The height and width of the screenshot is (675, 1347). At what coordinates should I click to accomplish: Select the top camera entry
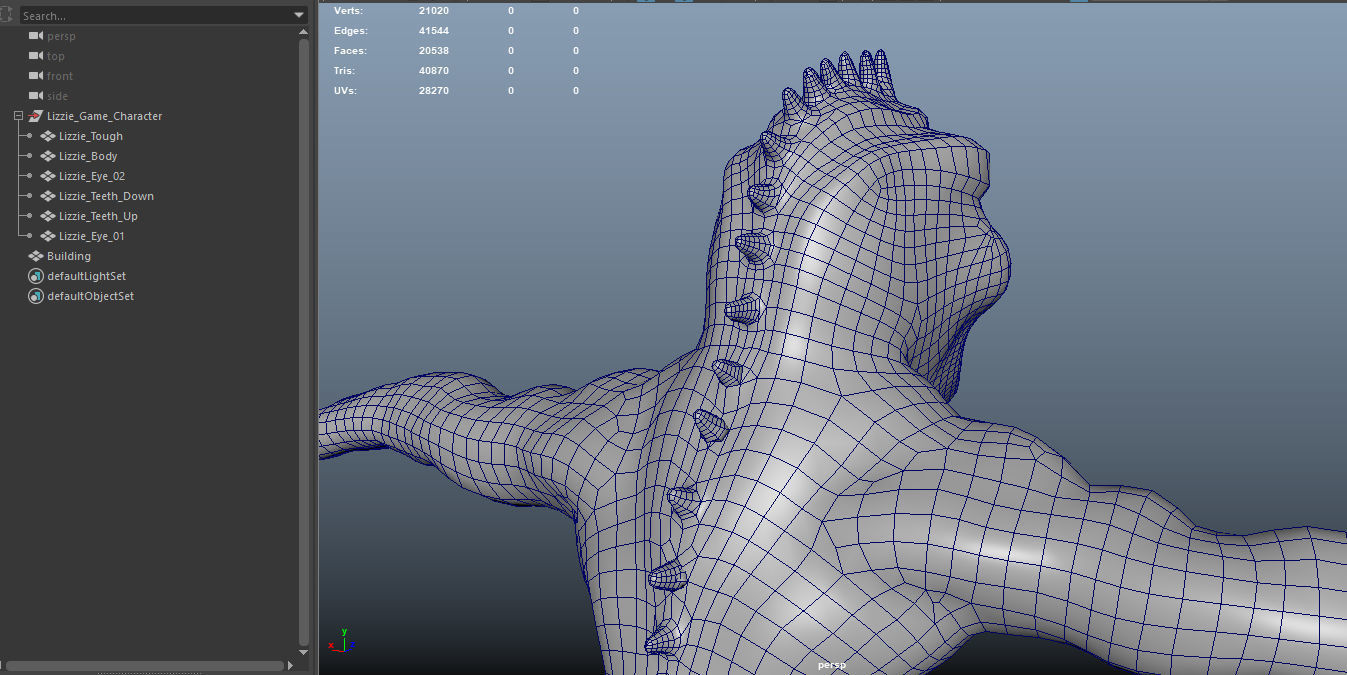click(55, 56)
